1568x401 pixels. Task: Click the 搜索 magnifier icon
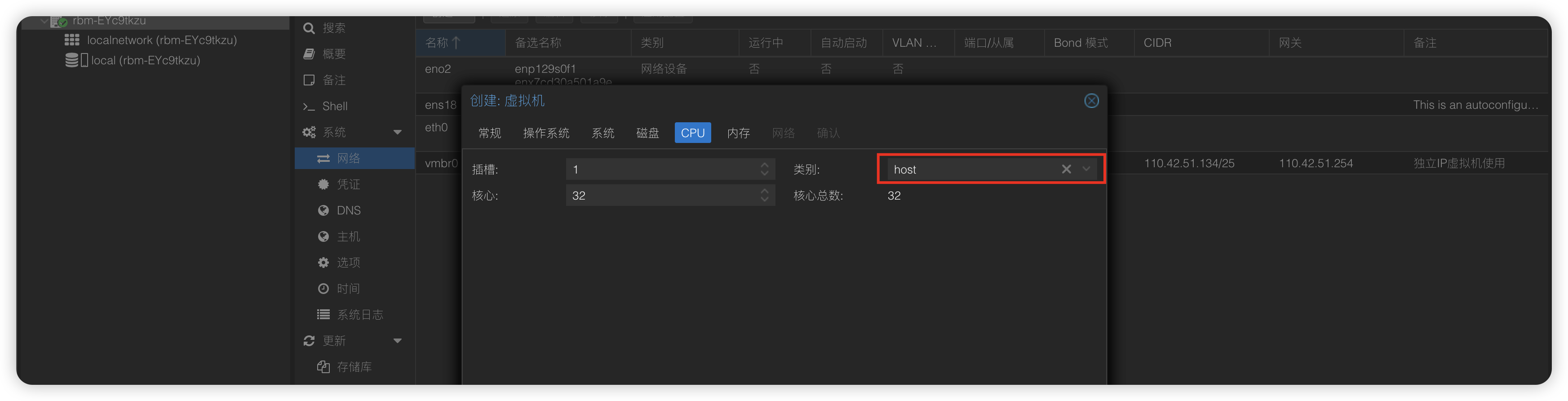click(x=309, y=28)
